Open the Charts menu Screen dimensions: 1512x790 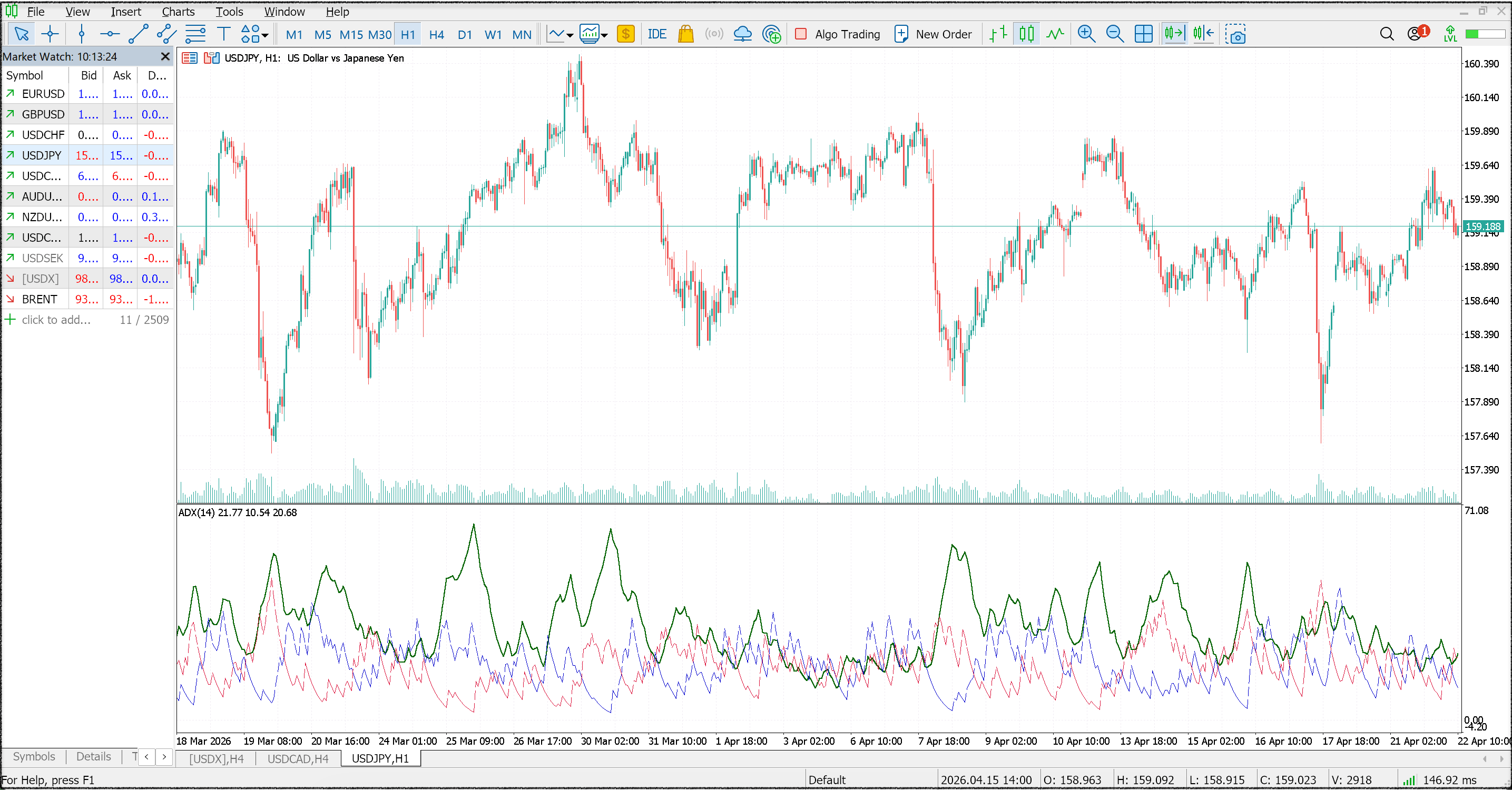coord(178,12)
